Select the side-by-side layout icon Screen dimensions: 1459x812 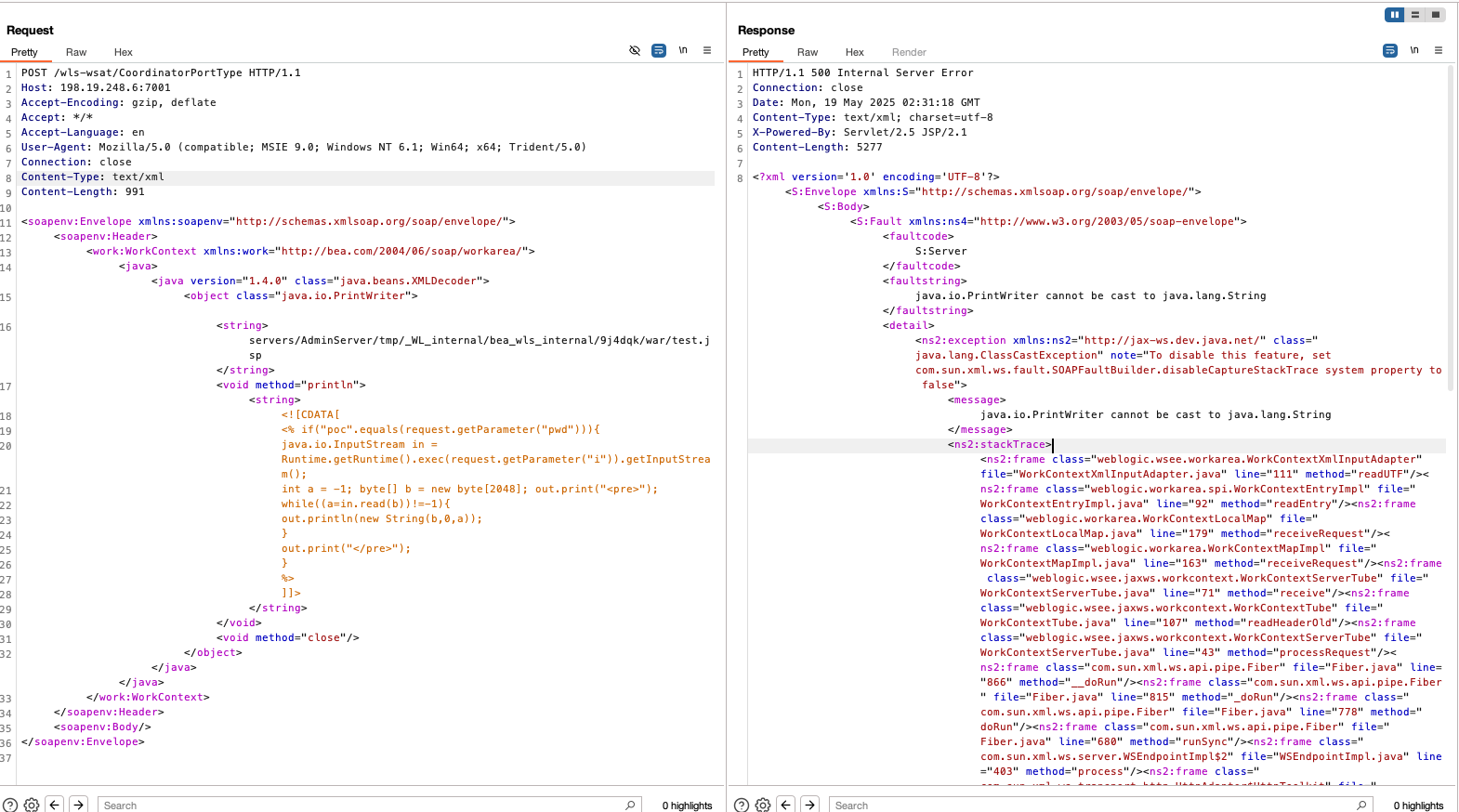[x=1395, y=15]
